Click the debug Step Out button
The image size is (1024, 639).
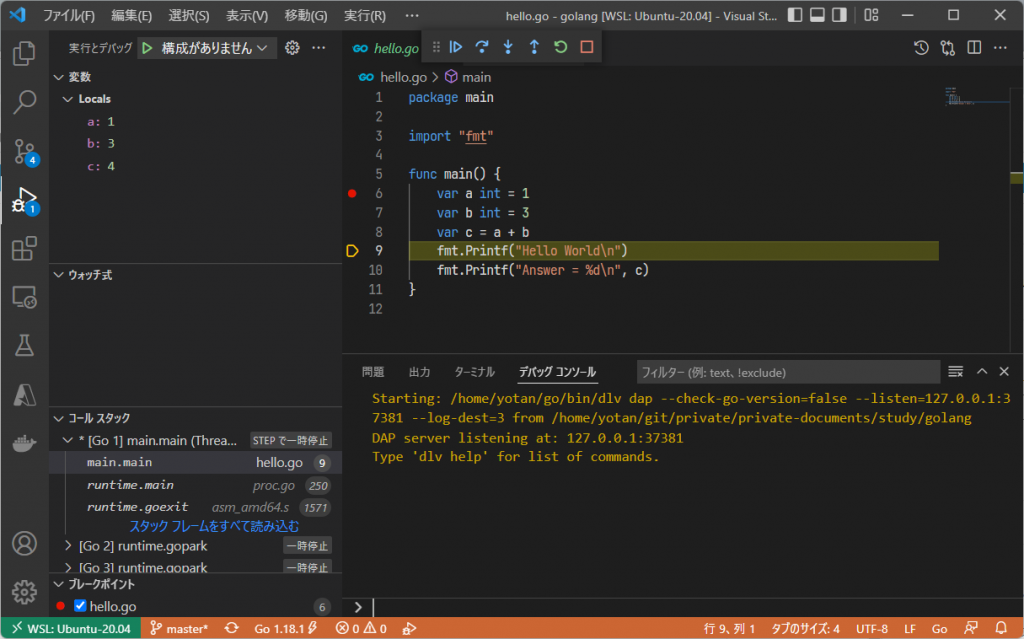tap(534, 47)
